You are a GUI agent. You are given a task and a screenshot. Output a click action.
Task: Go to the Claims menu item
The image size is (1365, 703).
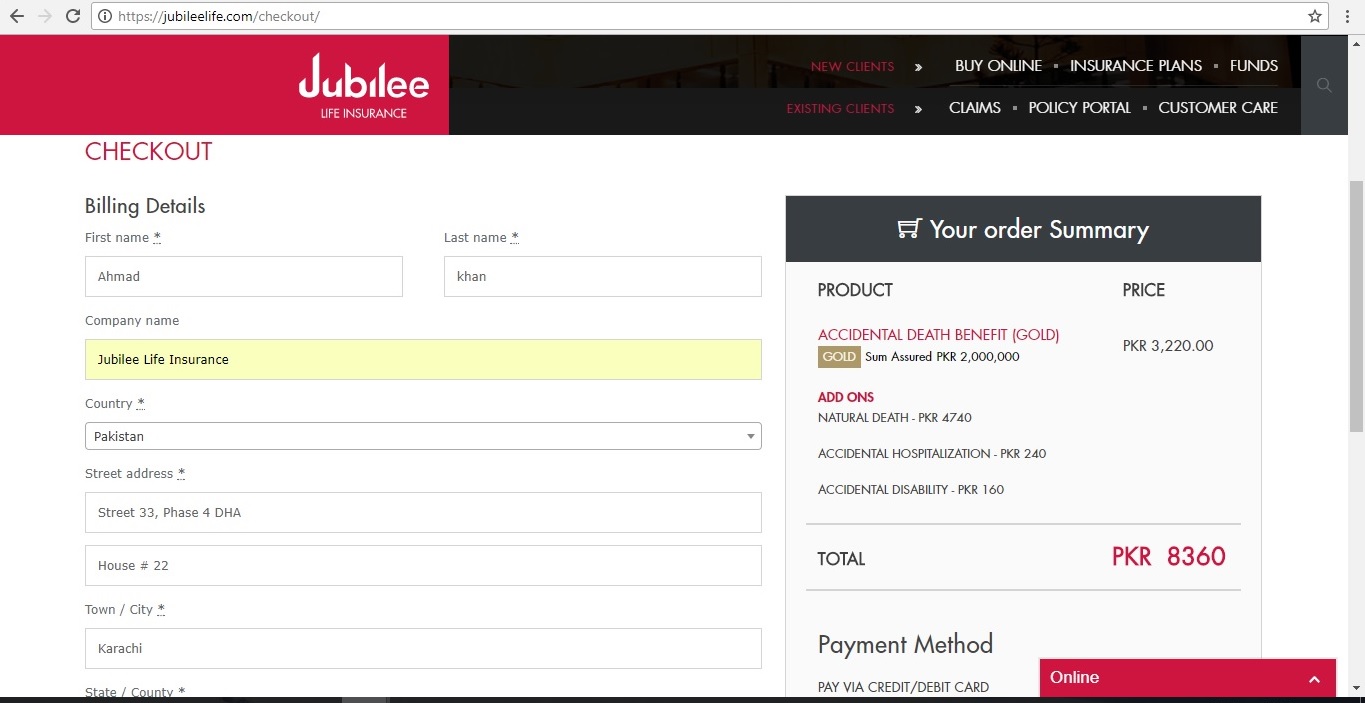975,108
